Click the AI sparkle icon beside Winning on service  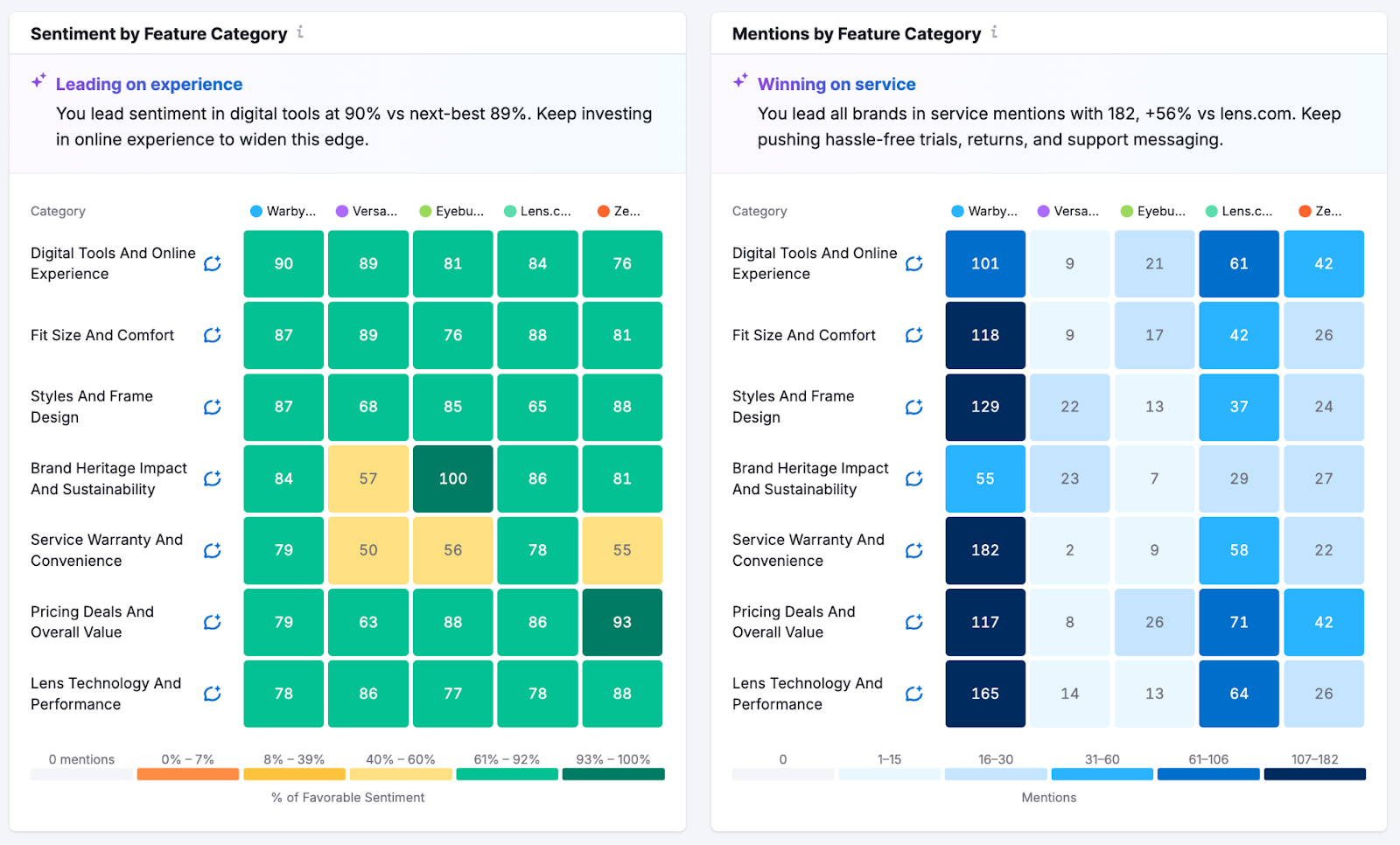[x=739, y=80]
